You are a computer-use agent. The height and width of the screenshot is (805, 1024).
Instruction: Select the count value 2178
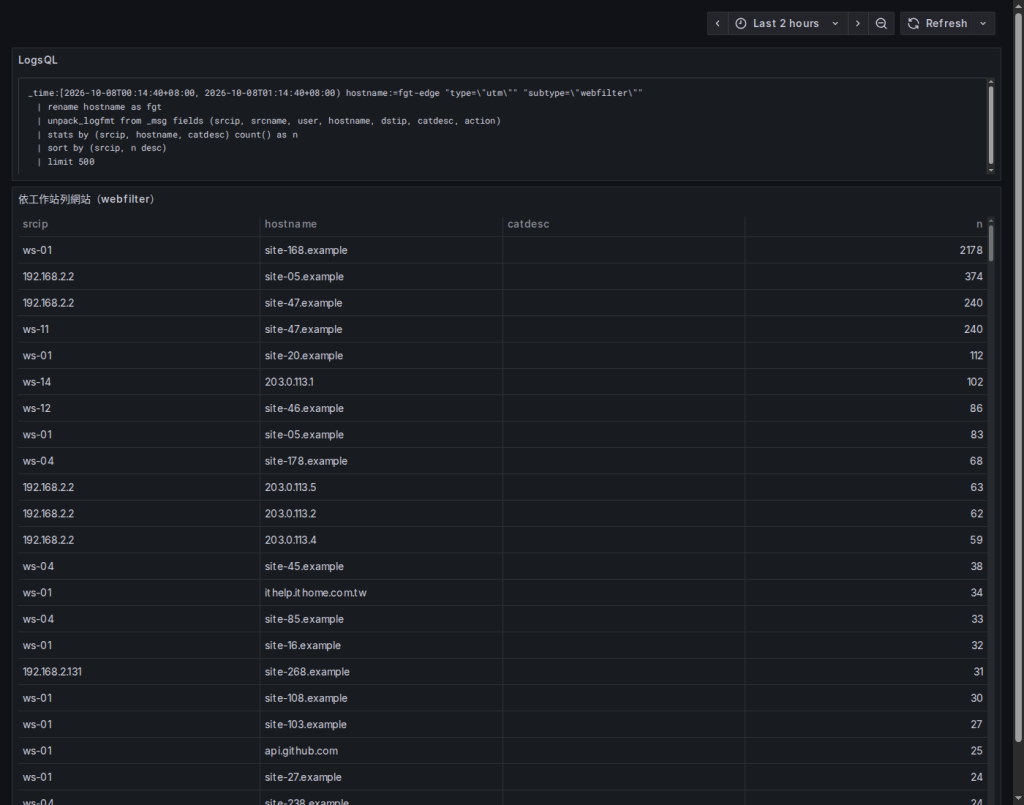971,250
